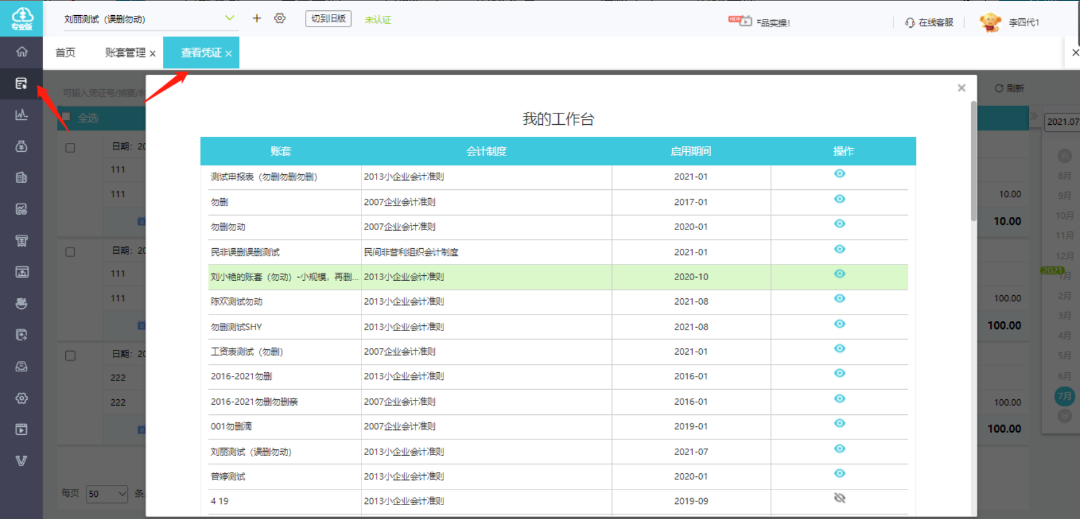Open the money bag sidebar icon

tap(21, 146)
